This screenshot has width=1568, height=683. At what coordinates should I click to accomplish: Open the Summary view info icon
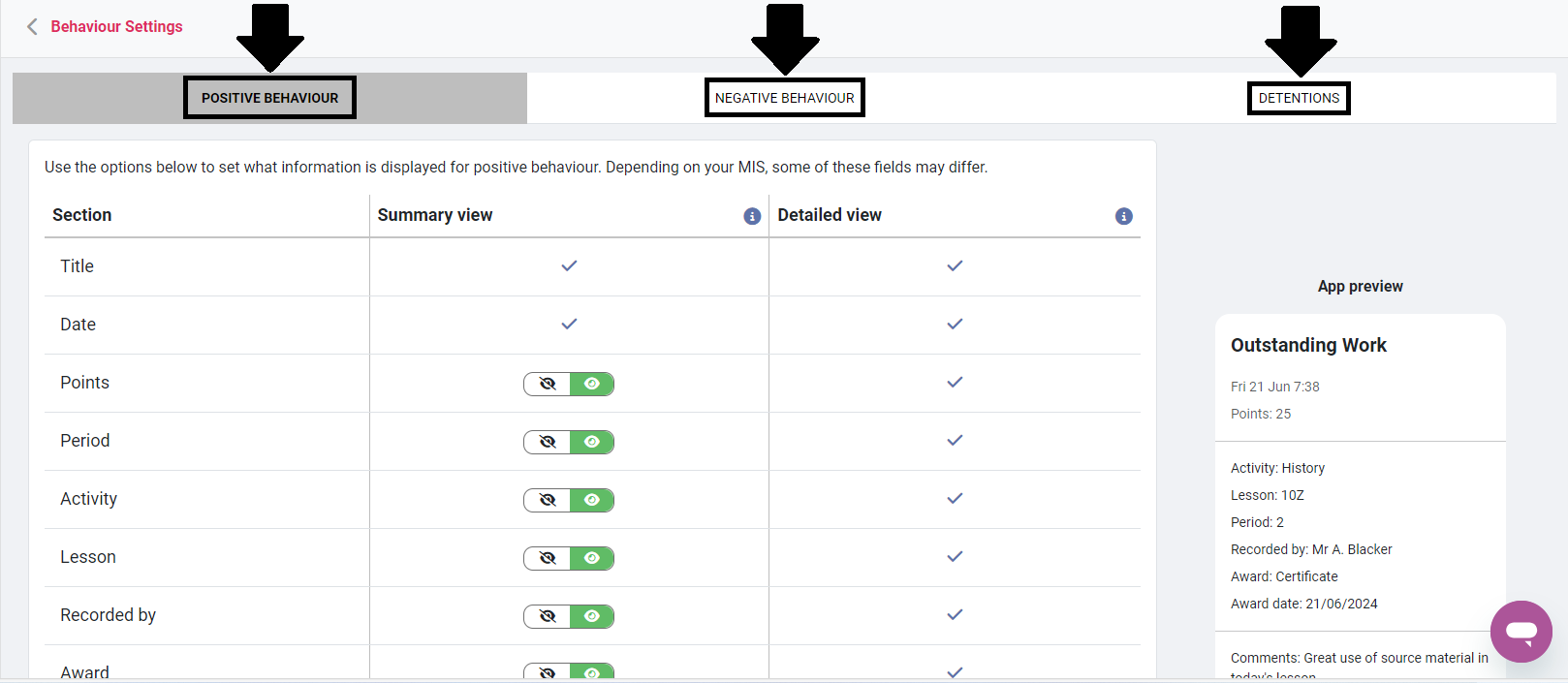[752, 216]
